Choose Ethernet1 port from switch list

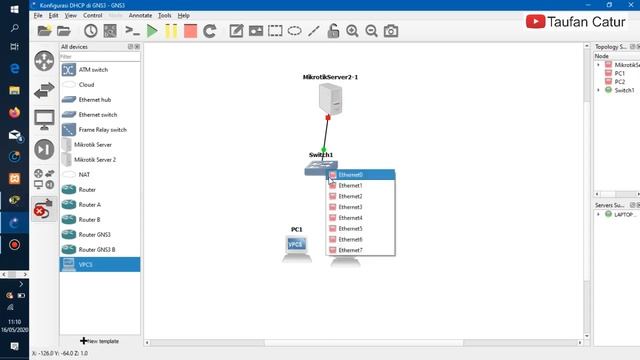click(x=360, y=185)
